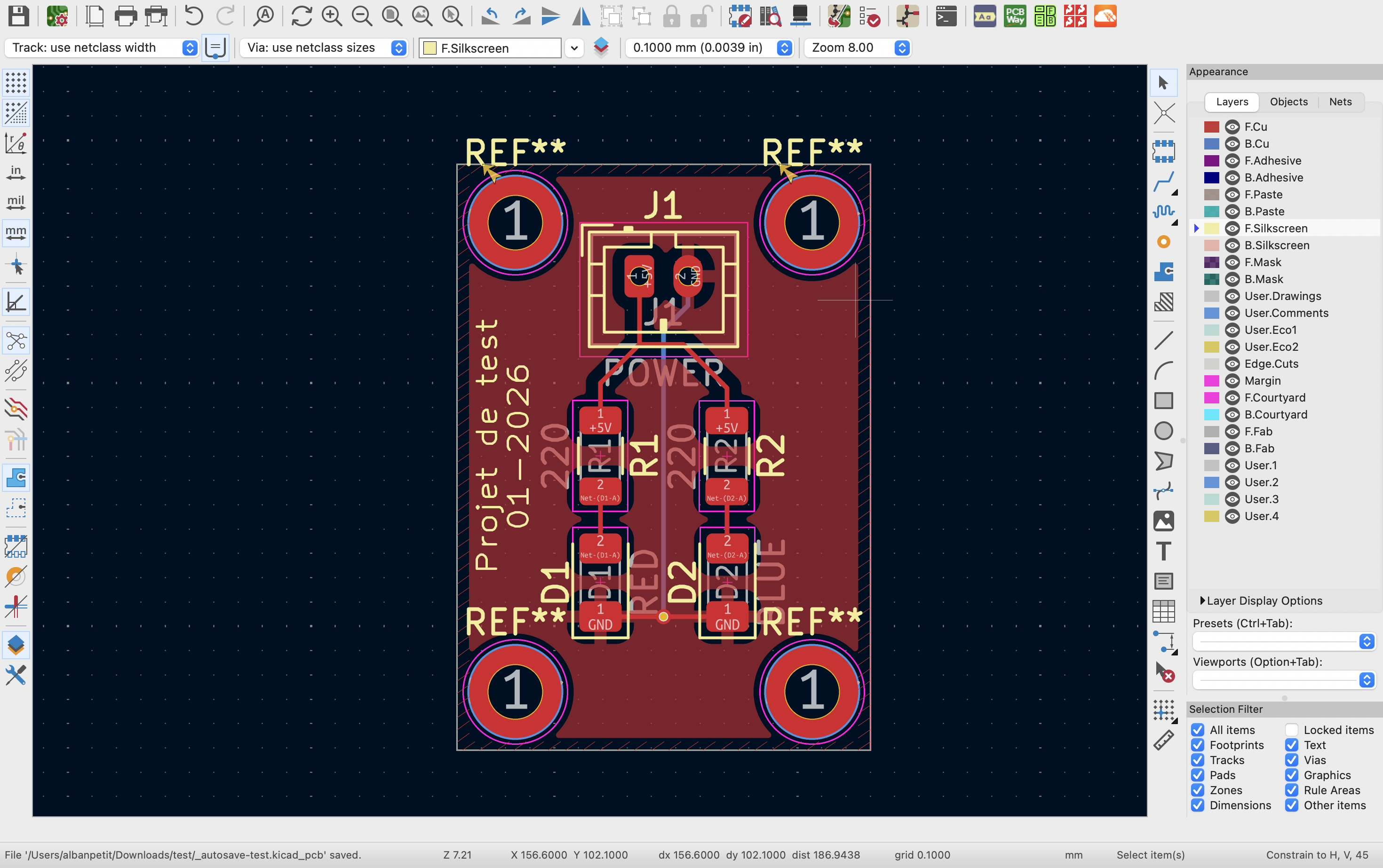
Task: Uncheck the Footprints selection filter
Action: tap(1198, 745)
